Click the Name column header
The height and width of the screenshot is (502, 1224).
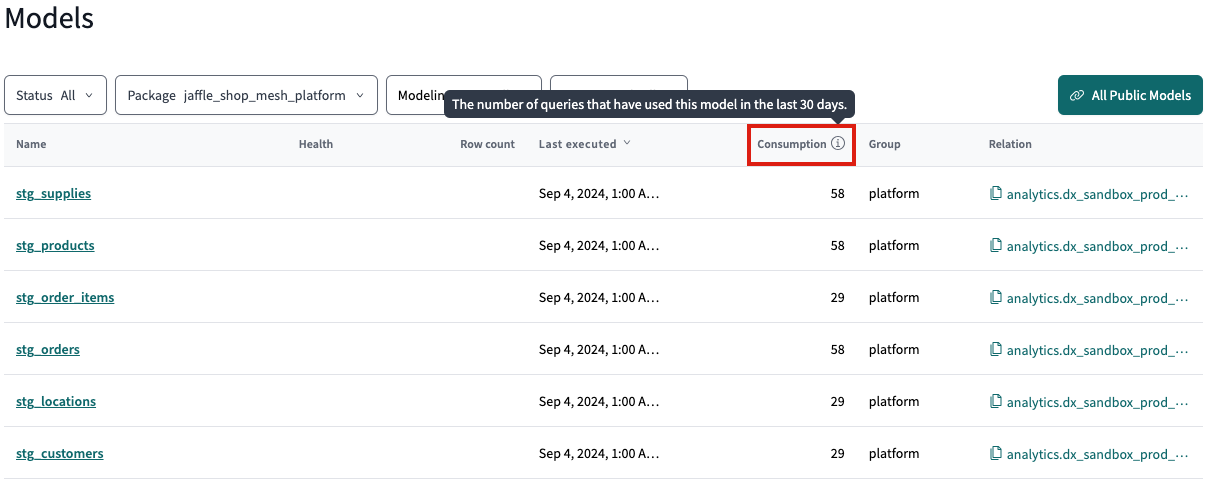tap(31, 144)
